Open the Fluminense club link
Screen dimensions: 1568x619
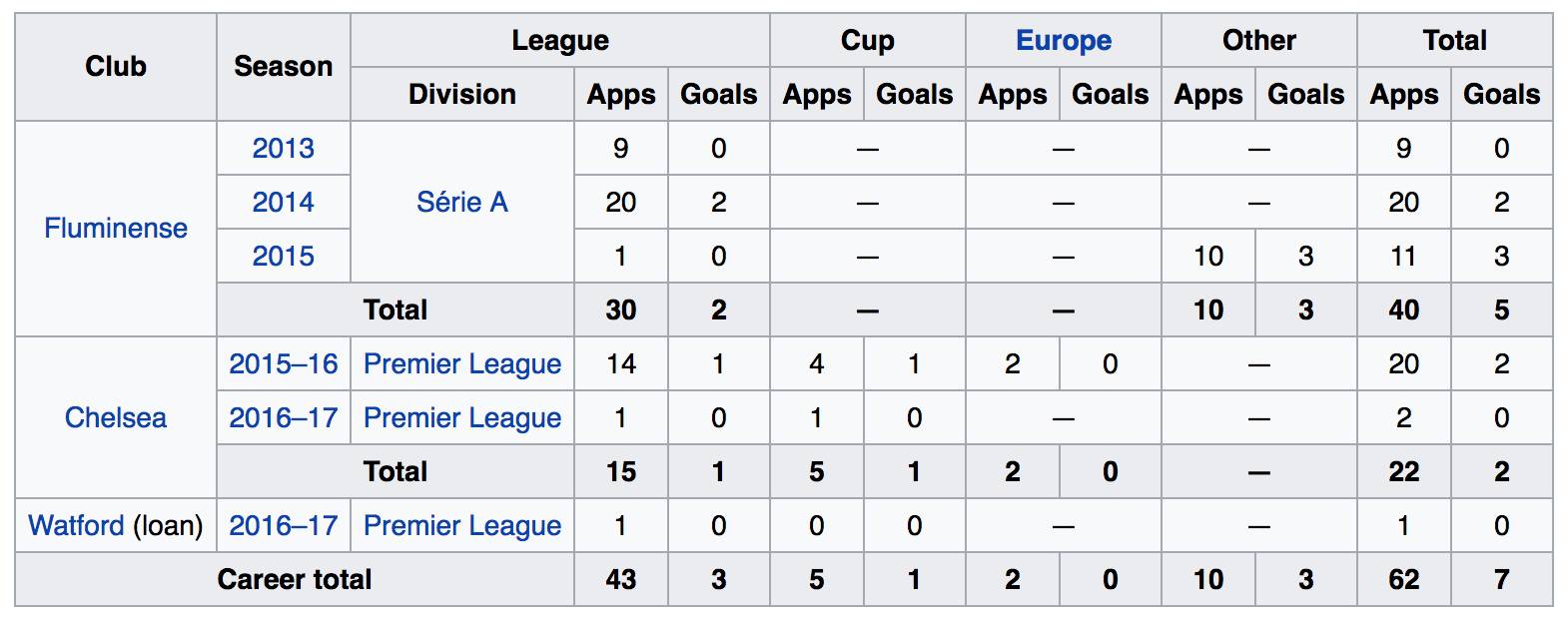116,229
